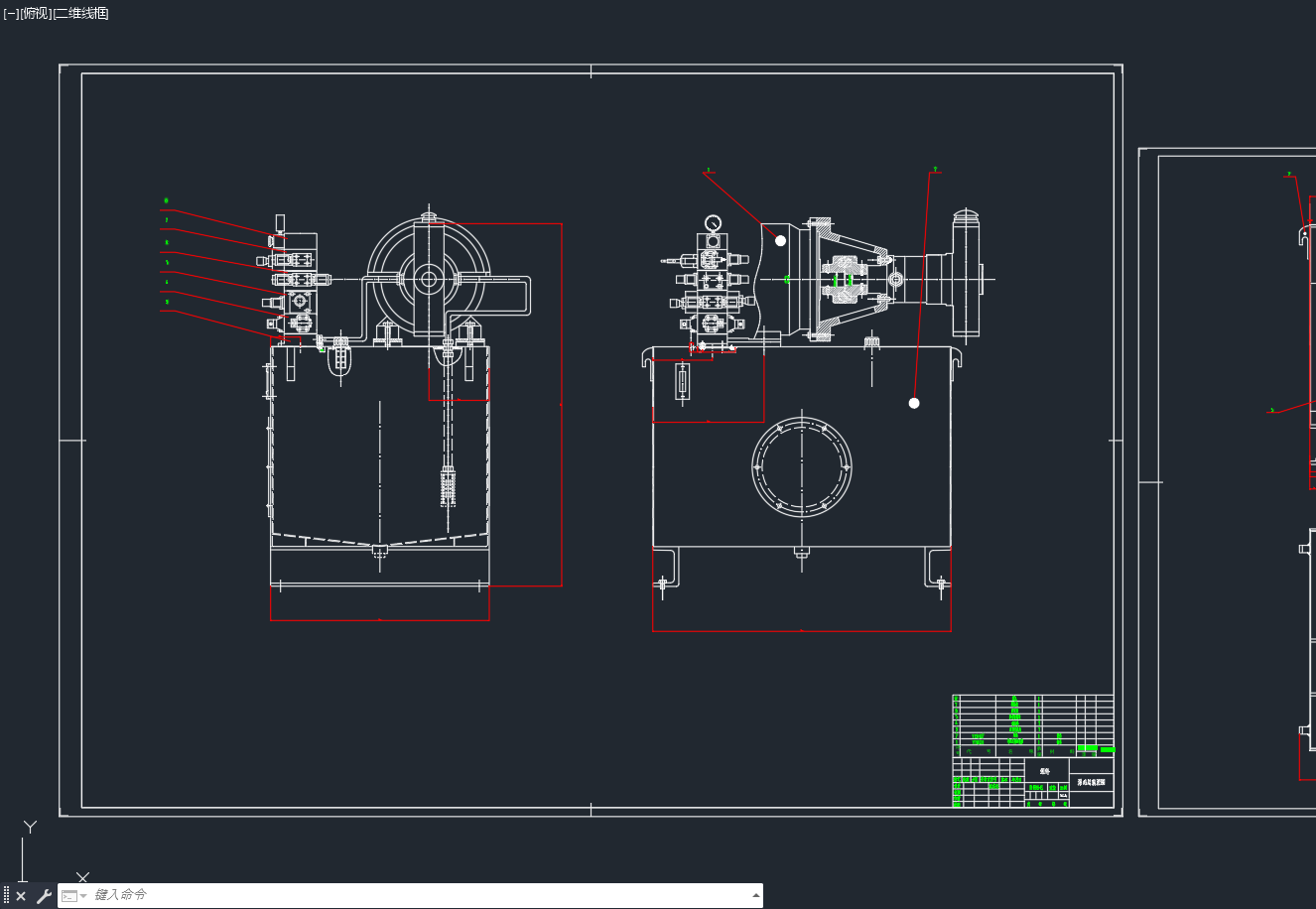This screenshot has width=1316, height=909.
Task: Close the command line window
Action: (21, 896)
